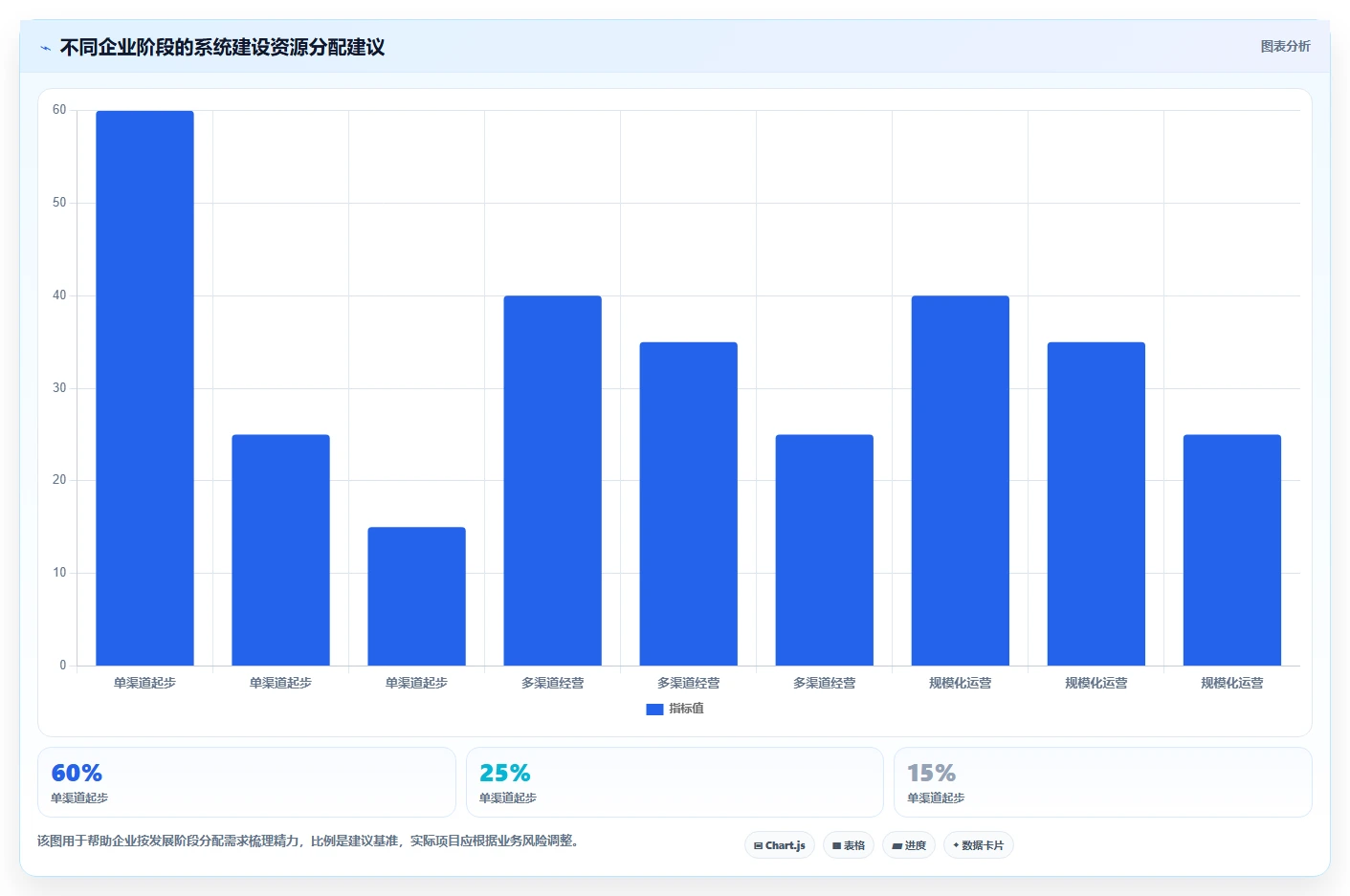Screen dimensions: 1350x896
Task: Click the 40-value bar for 多渠道经营
Action: pos(552,481)
